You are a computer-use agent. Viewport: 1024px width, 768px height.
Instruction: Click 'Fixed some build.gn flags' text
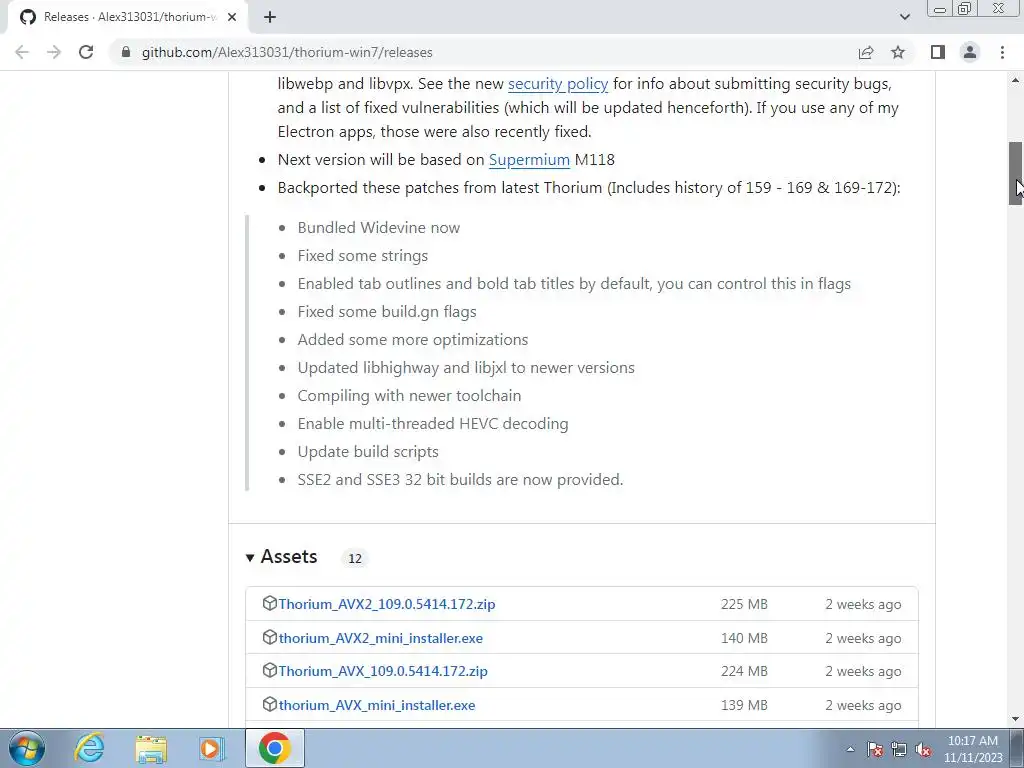tap(387, 312)
